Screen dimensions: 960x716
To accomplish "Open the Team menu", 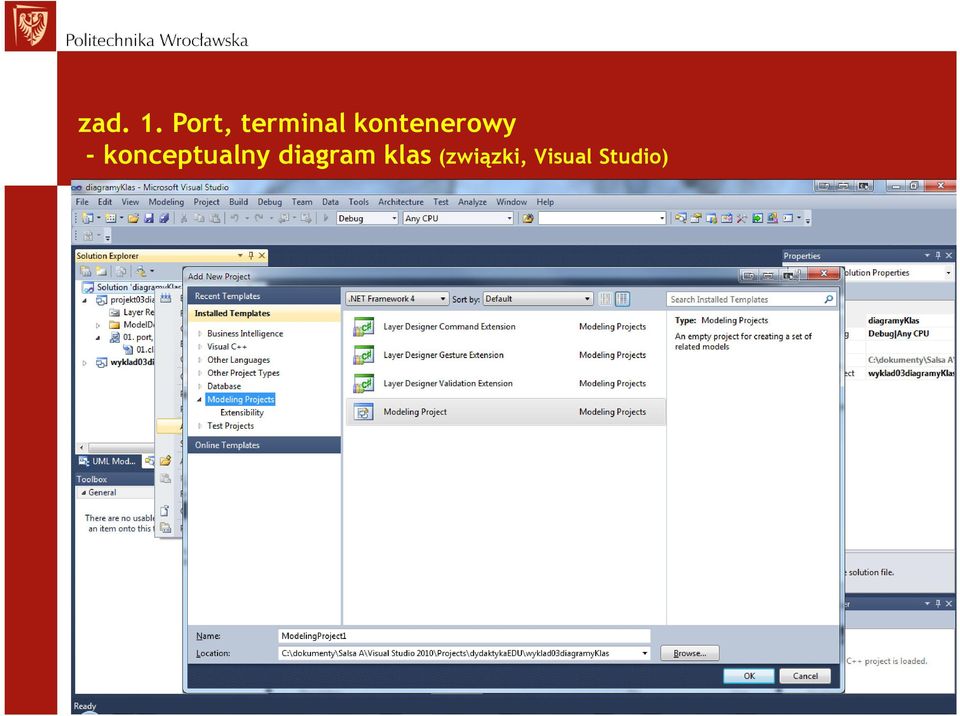I will pyautogui.click(x=302, y=202).
